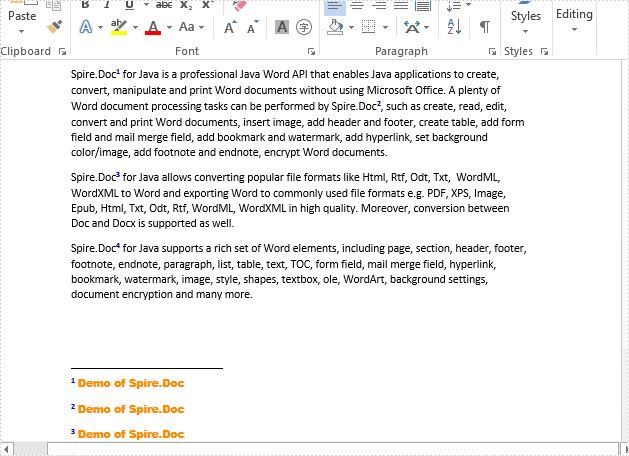Click horizontal scrollbar left arrow

7,449
